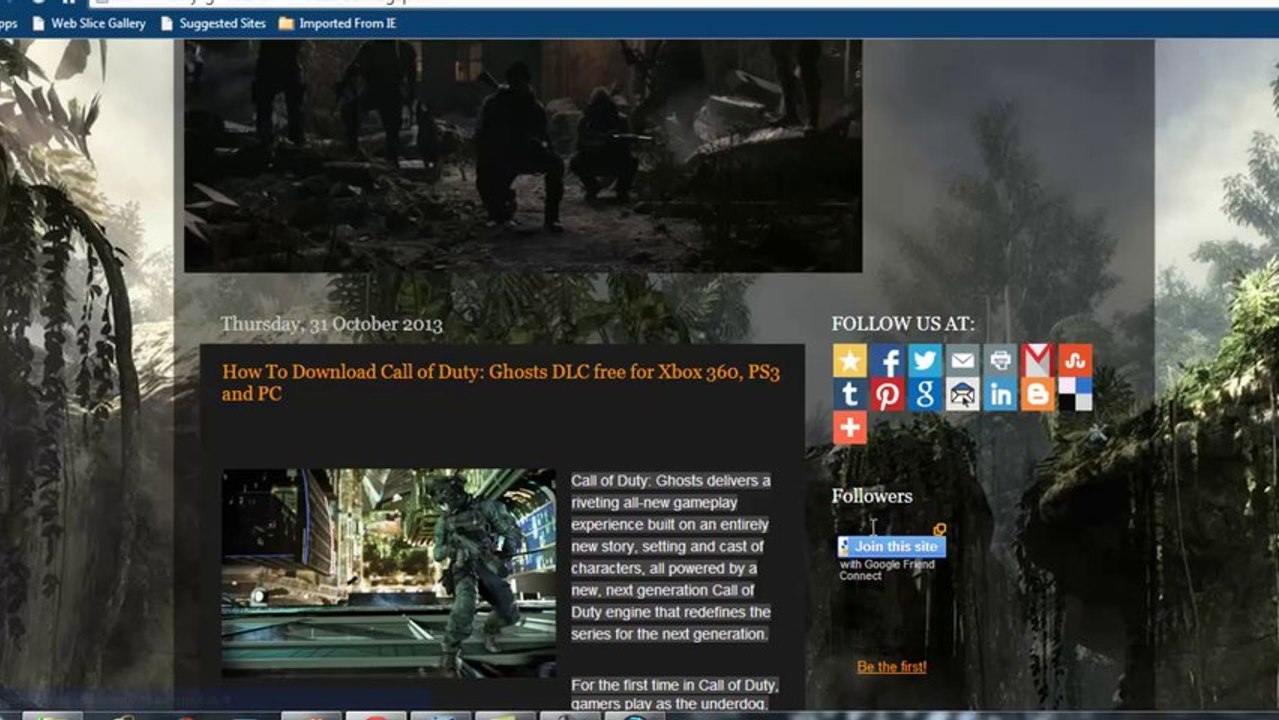The height and width of the screenshot is (720, 1279).
Task: Click the 'FOLLOW US AT:' heading
Action: coord(903,324)
